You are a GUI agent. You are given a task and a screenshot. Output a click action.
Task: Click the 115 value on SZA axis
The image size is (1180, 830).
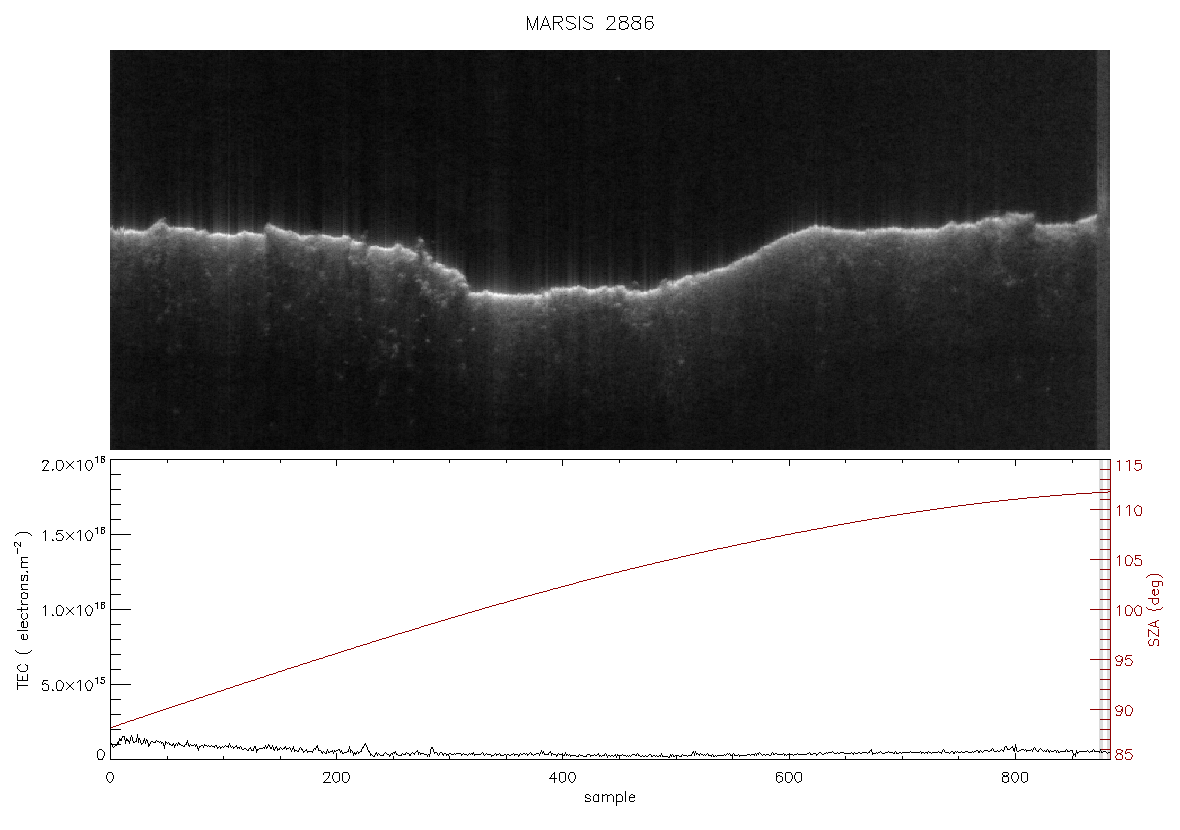point(1129,466)
